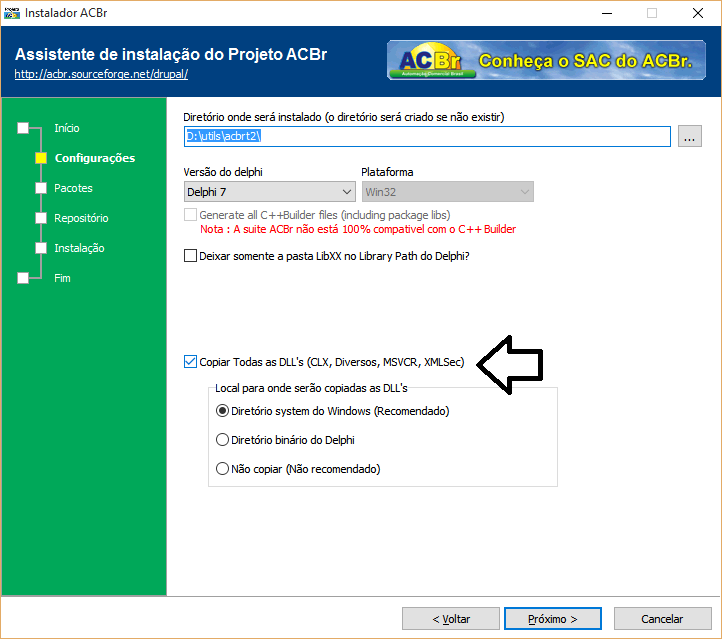Screen dimensions: 722x639
Task: Browse for directory with the ... button
Action: tap(689, 136)
